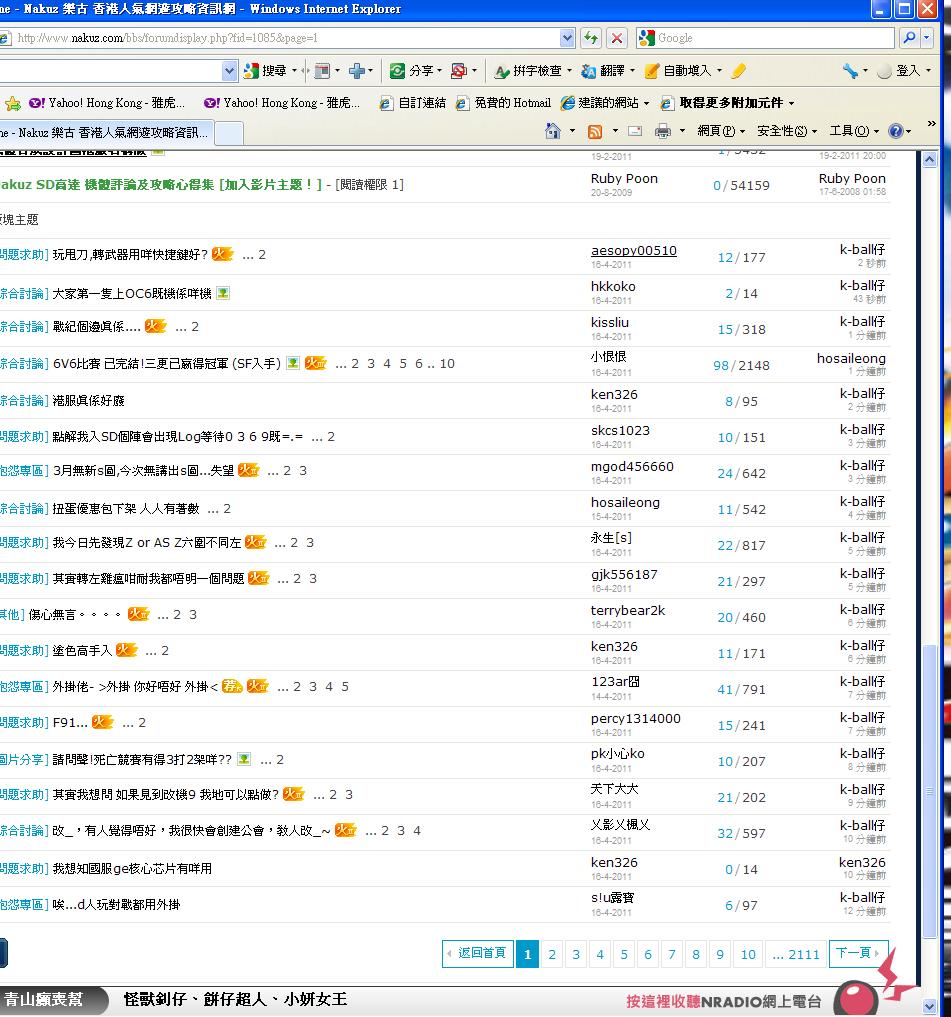Go to page 10 of the forum
Image resolution: width=951 pixels, height=1017 pixels.
point(748,954)
